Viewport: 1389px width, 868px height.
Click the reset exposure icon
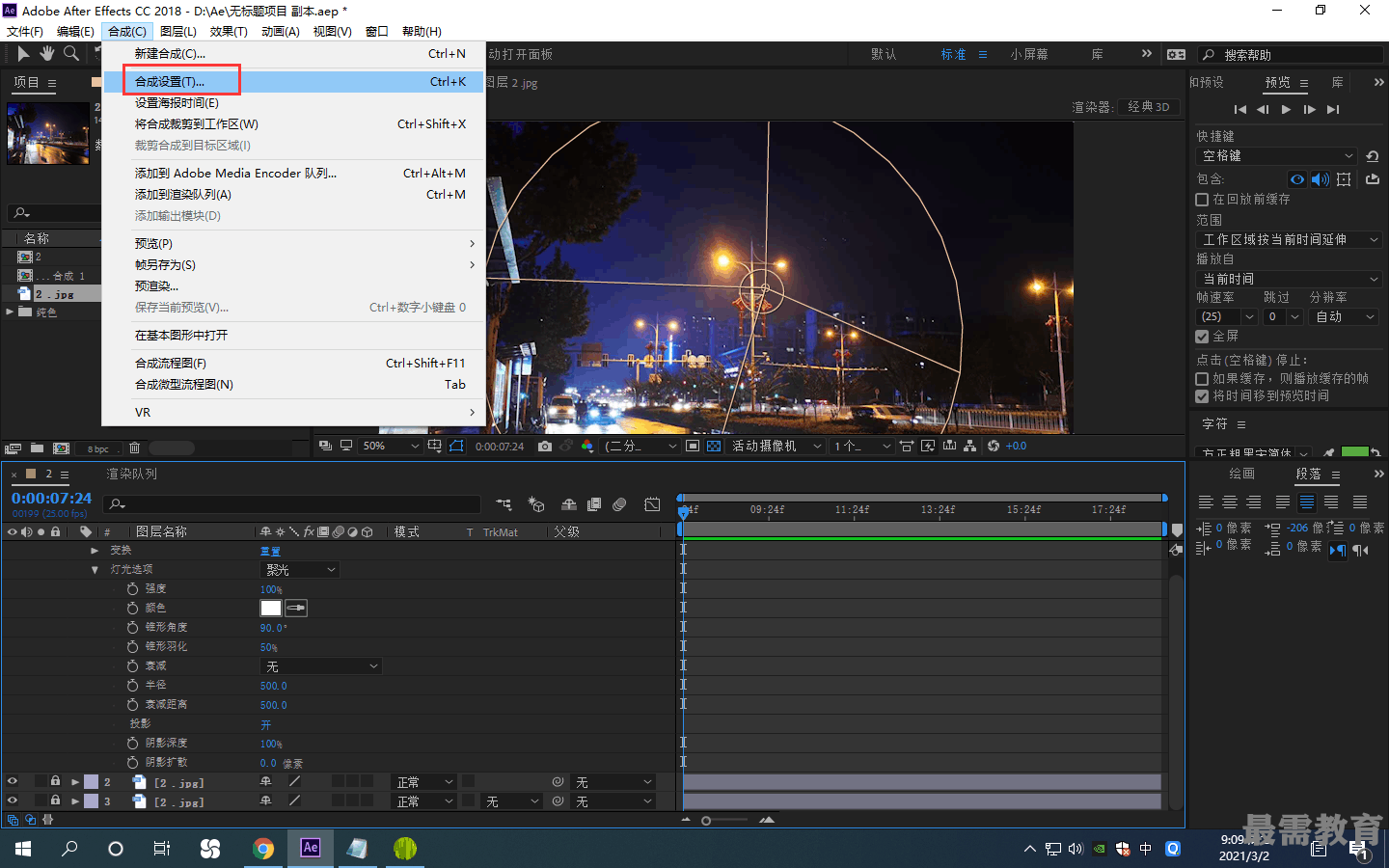click(994, 446)
